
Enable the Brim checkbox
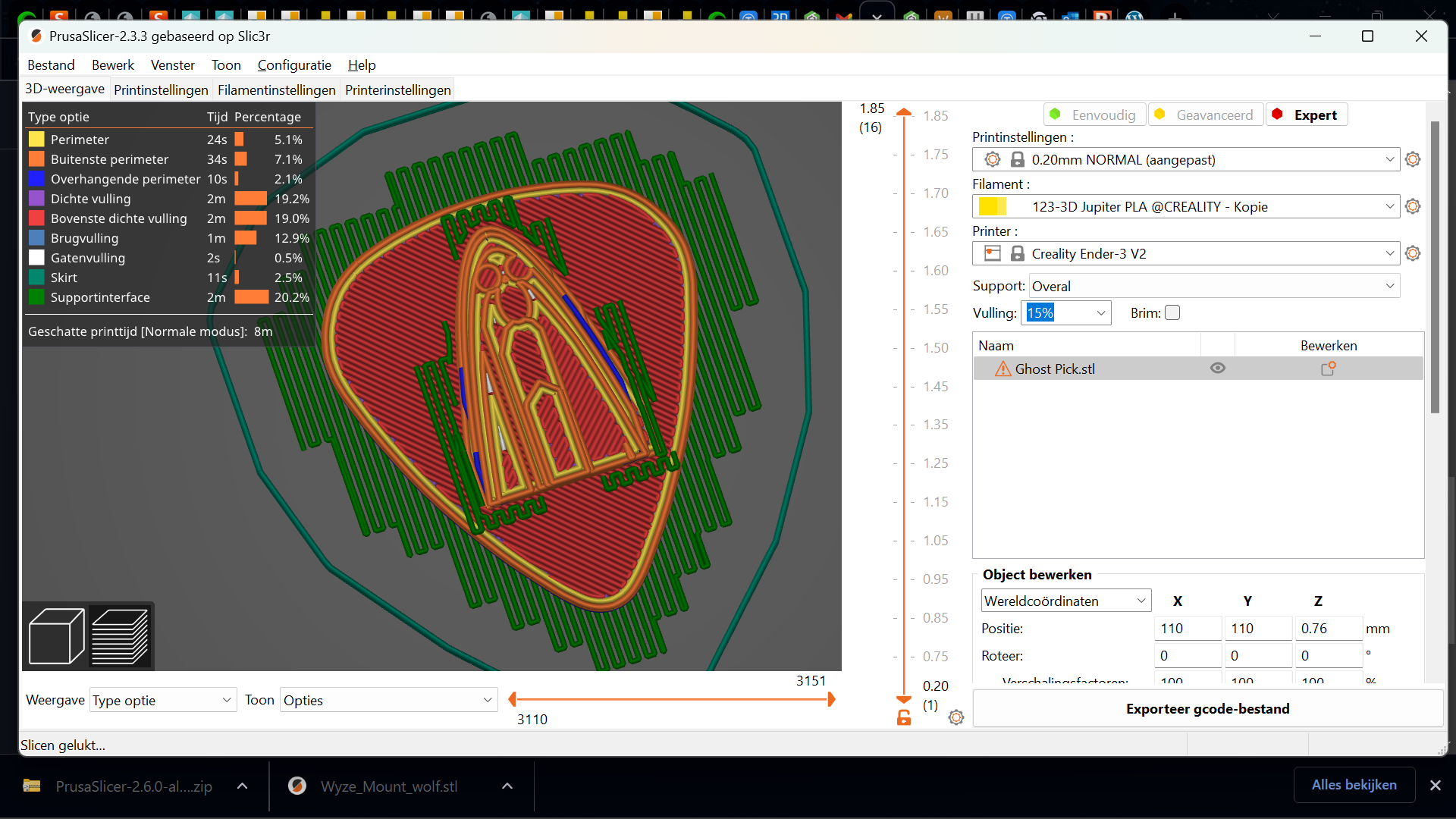pos(1172,312)
